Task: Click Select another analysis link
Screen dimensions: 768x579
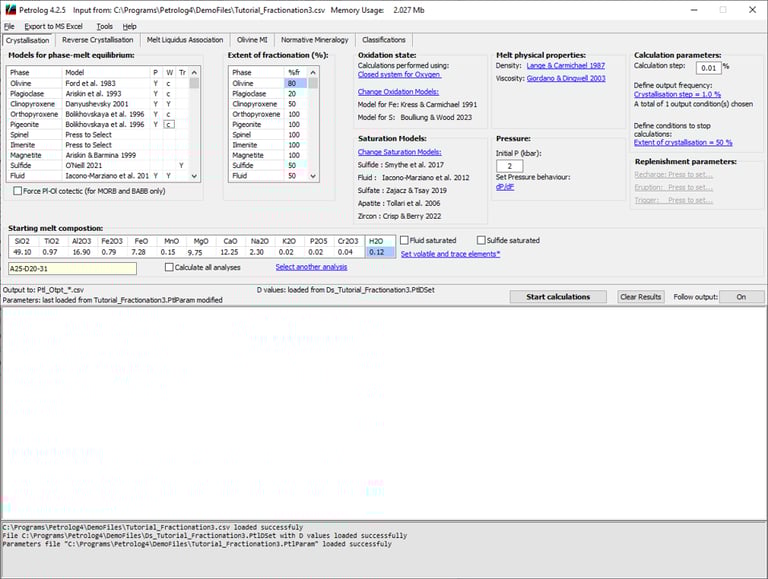Action: (x=311, y=267)
